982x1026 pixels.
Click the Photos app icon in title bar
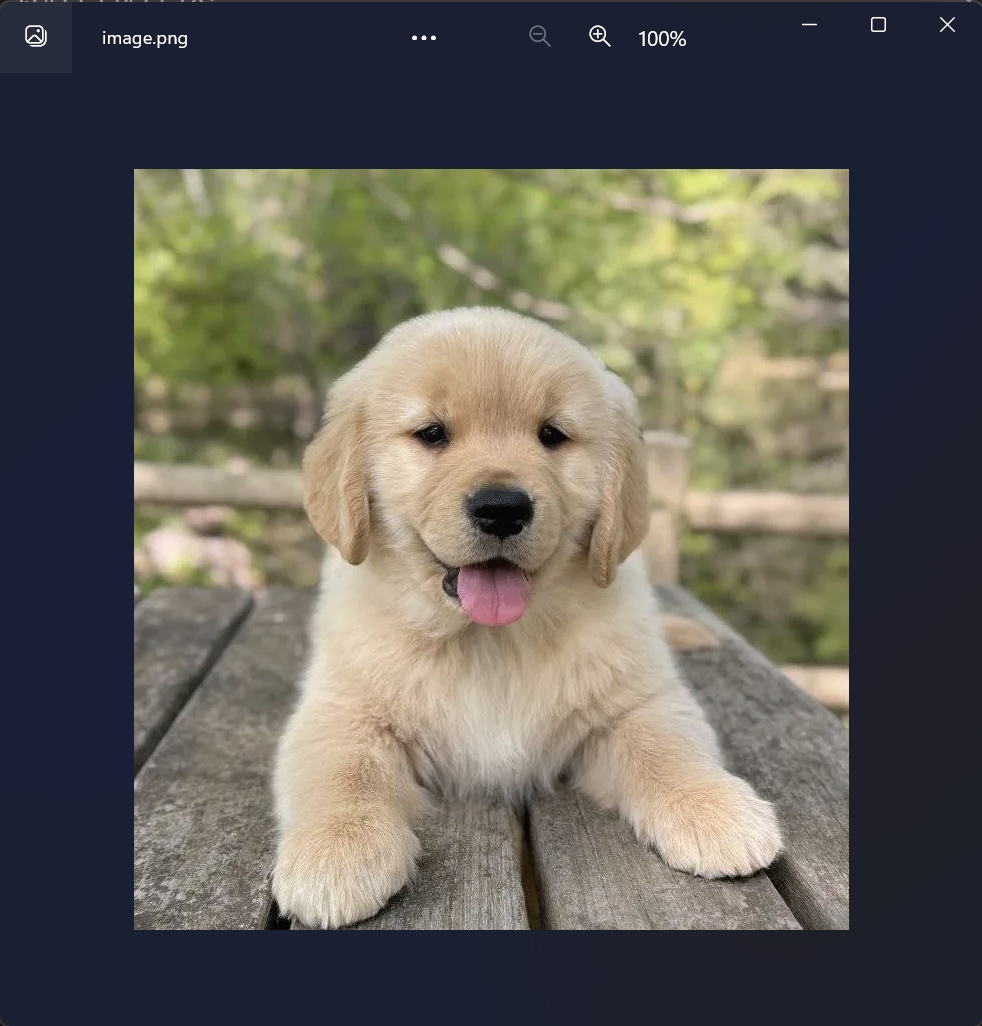click(x=36, y=37)
